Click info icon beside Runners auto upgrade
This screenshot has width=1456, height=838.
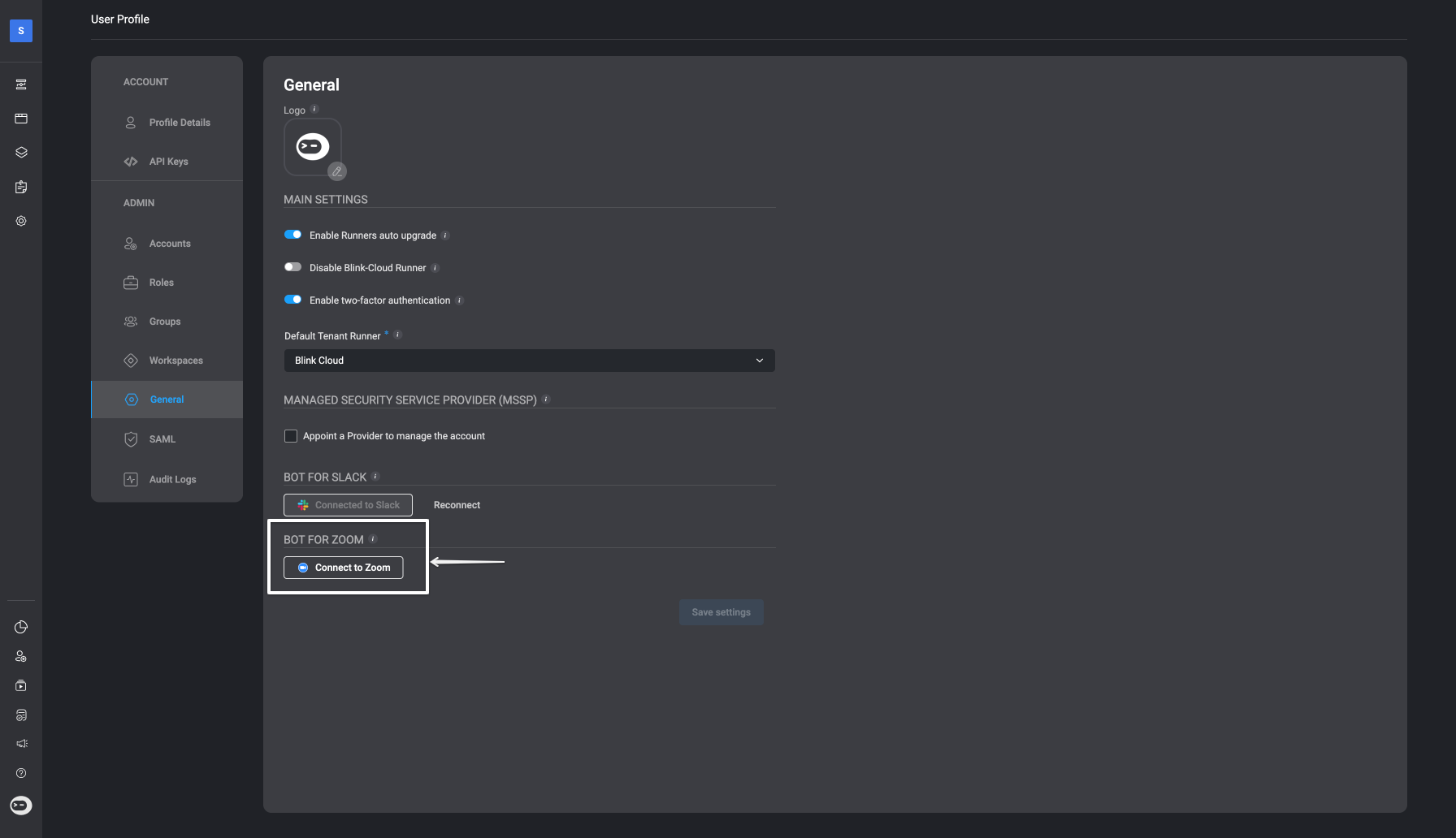coord(445,235)
